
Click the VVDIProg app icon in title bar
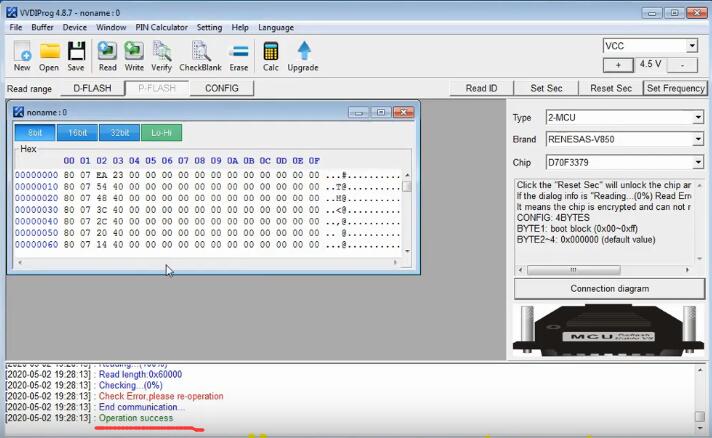pyautogui.click(x=12, y=12)
